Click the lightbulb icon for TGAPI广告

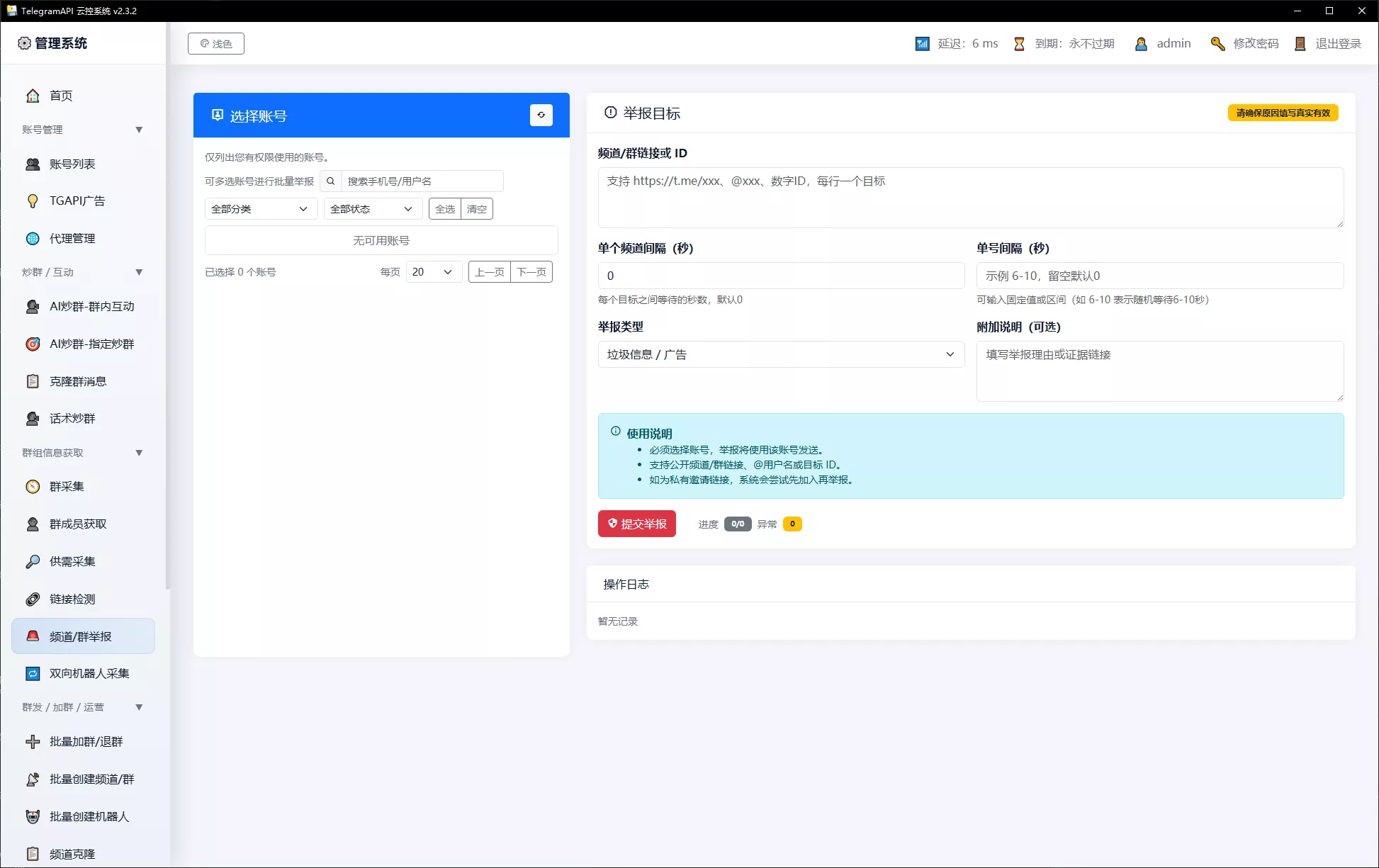coord(33,201)
